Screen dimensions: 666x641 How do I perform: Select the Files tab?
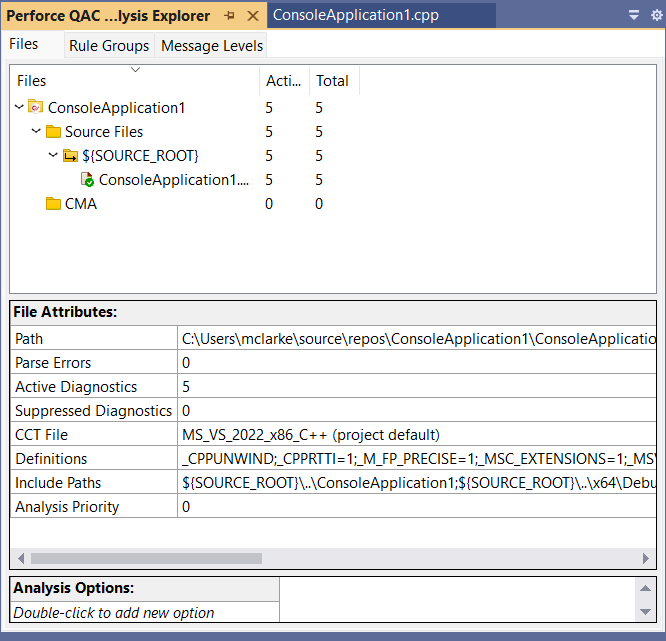pyautogui.click(x=24, y=45)
